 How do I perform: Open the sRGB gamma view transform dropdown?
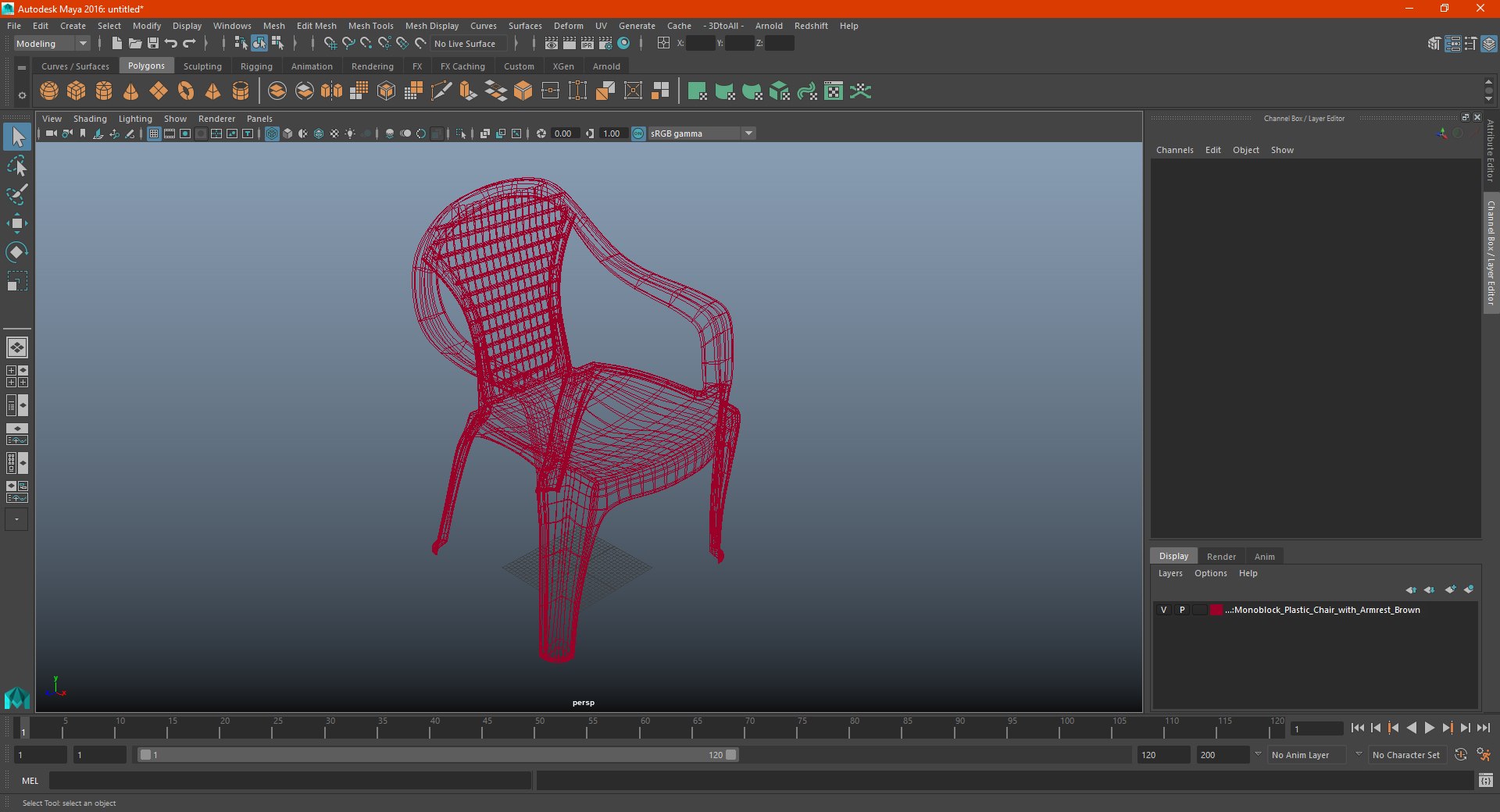pyautogui.click(x=701, y=134)
